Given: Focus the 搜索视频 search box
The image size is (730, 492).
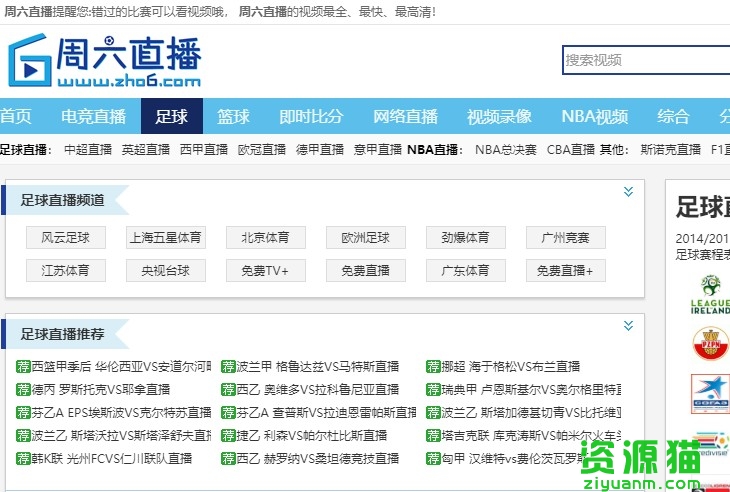Looking at the screenshot, I should (646, 60).
